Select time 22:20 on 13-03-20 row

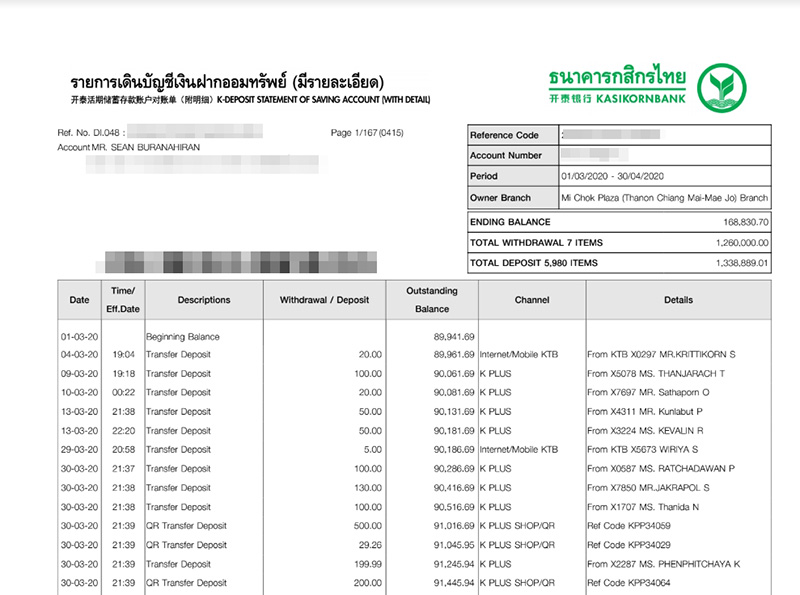pyautogui.click(x=123, y=431)
